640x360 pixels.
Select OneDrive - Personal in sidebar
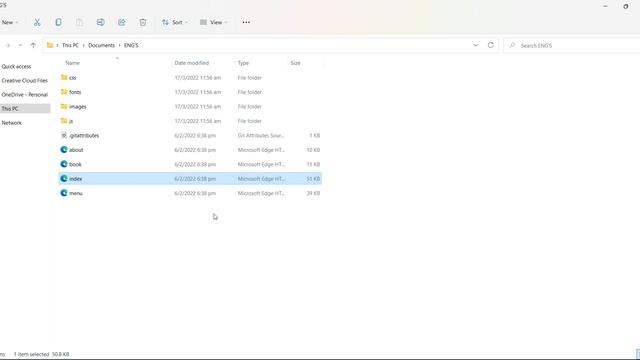point(25,95)
